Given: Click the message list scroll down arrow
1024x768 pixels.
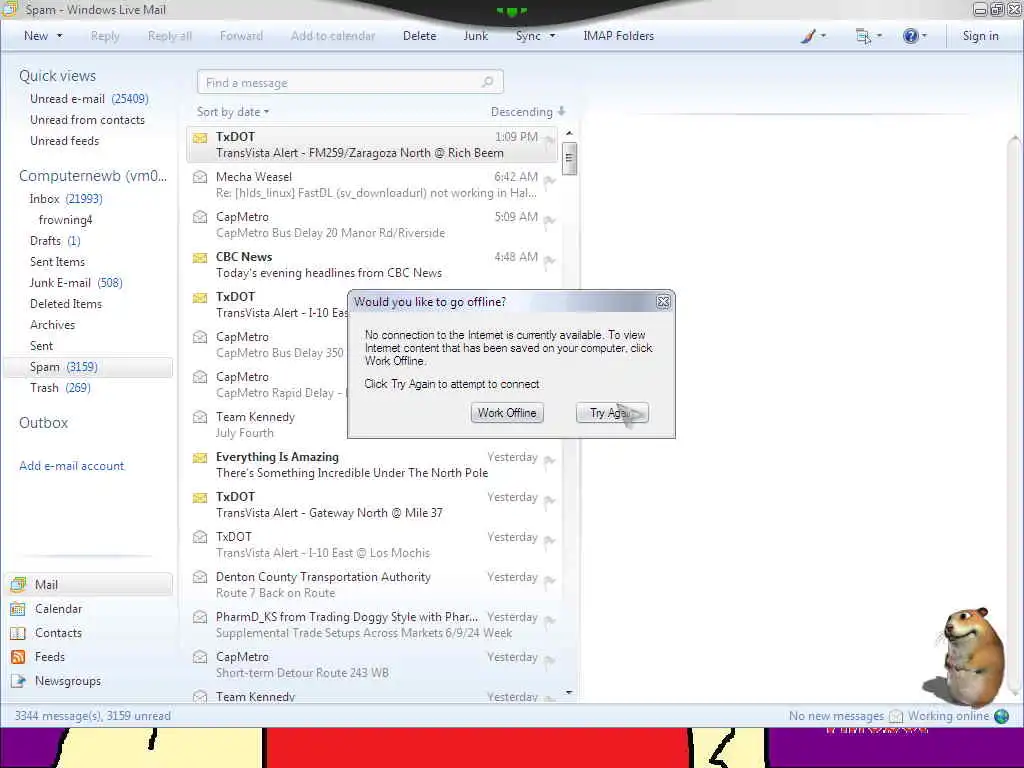Looking at the screenshot, I should (569, 692).
